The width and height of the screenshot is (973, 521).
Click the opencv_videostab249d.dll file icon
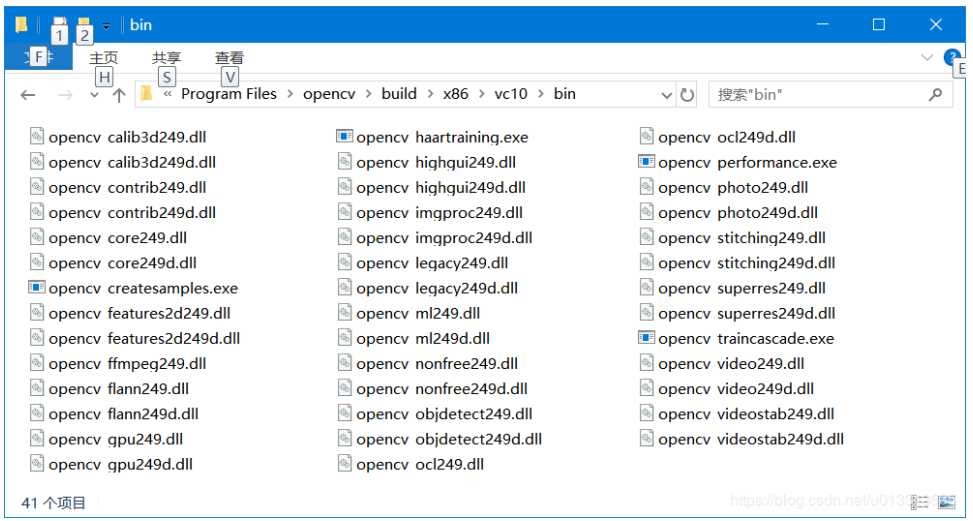click(x=647, y=439)
